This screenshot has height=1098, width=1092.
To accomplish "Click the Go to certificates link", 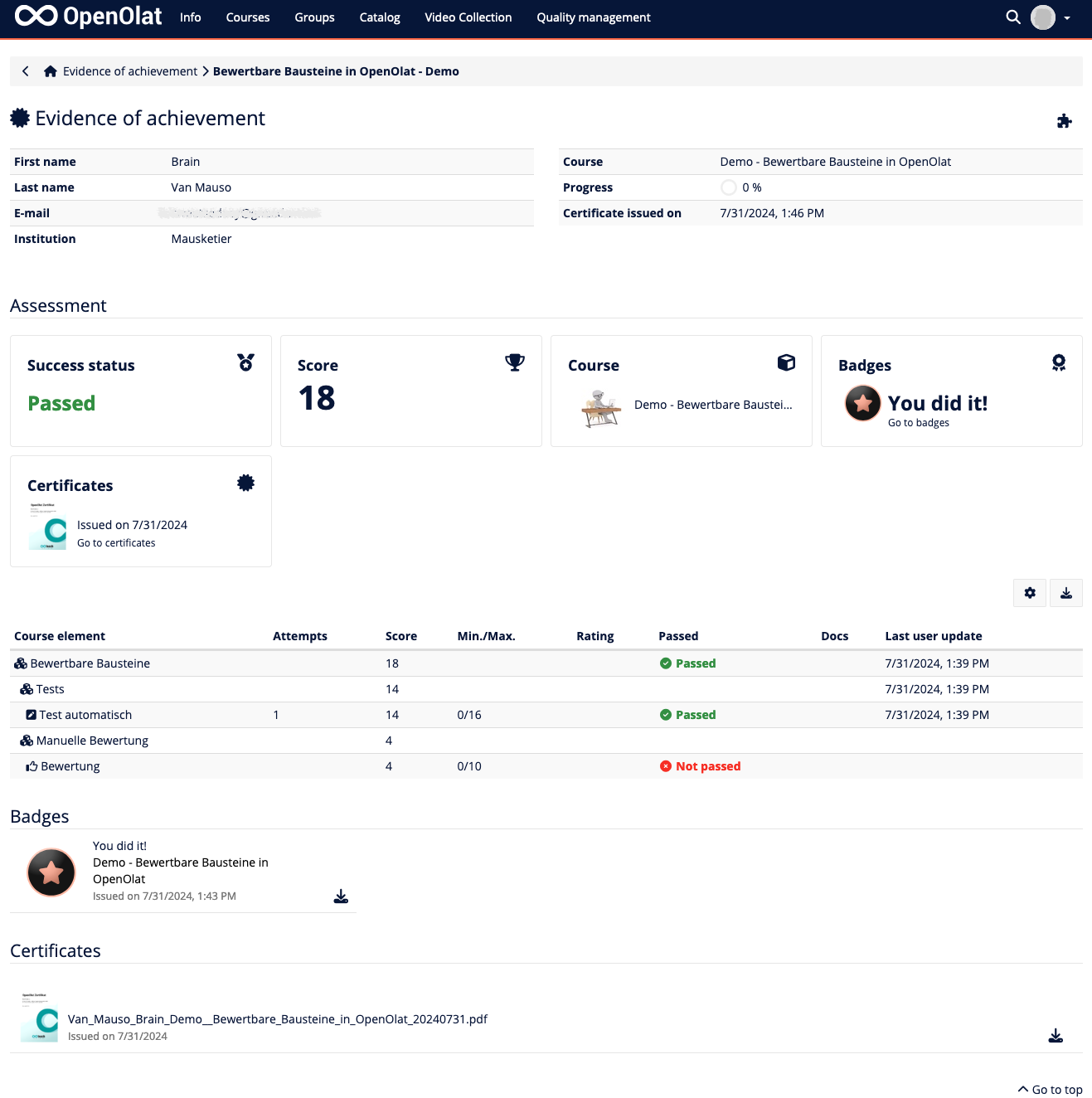I will click(116, 543).
